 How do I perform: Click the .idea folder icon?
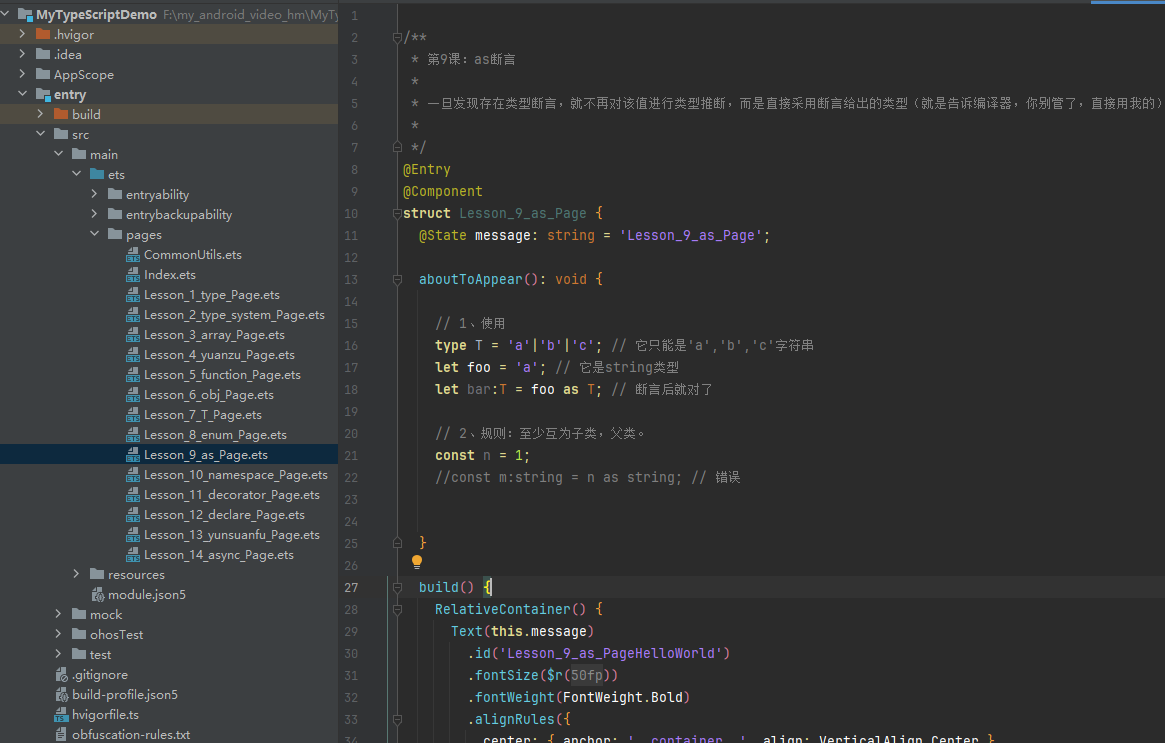(43, 54)
